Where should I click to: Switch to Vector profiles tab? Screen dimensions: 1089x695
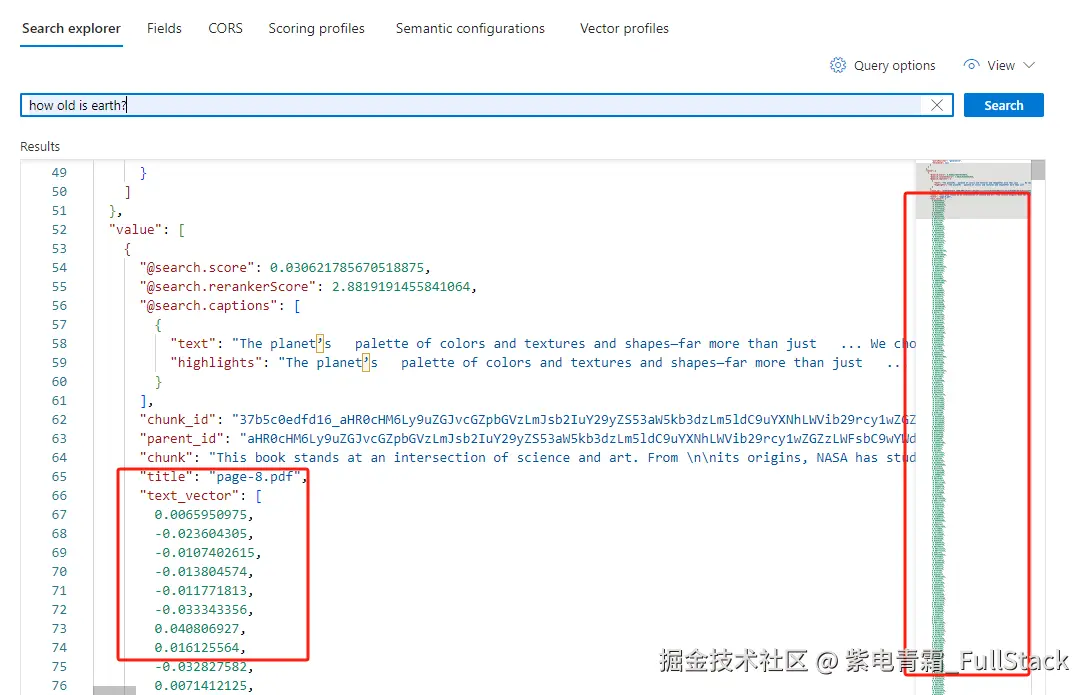point(624,28)
